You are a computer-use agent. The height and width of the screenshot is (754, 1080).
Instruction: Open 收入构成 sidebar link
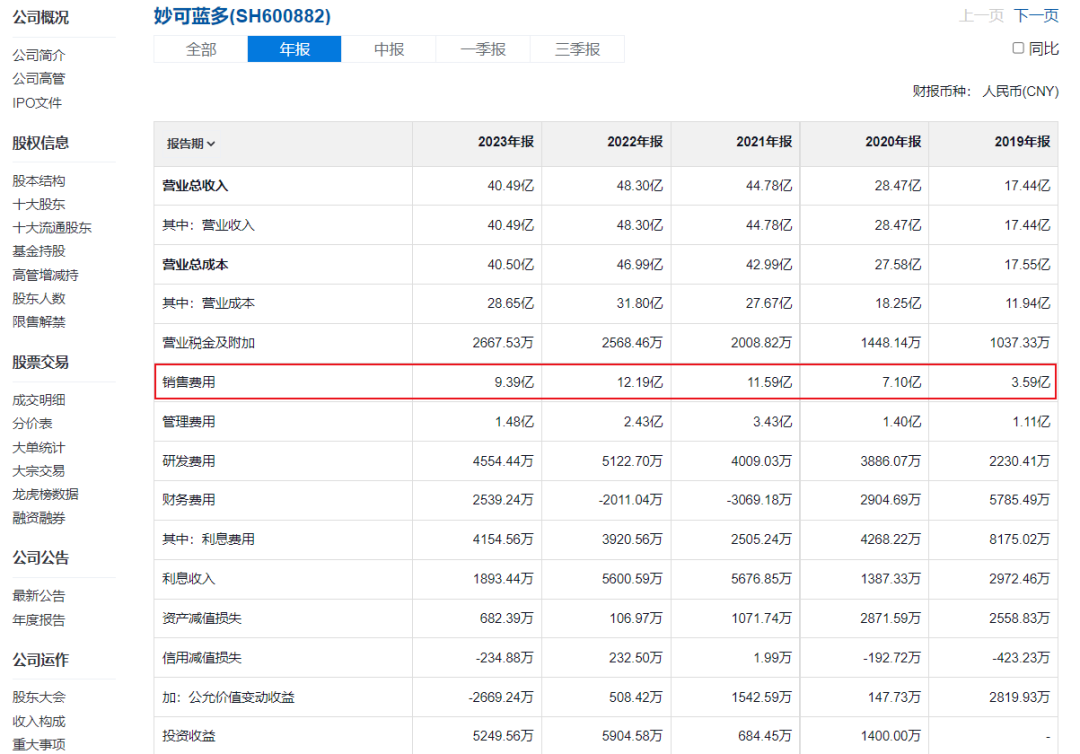(39, 722)
